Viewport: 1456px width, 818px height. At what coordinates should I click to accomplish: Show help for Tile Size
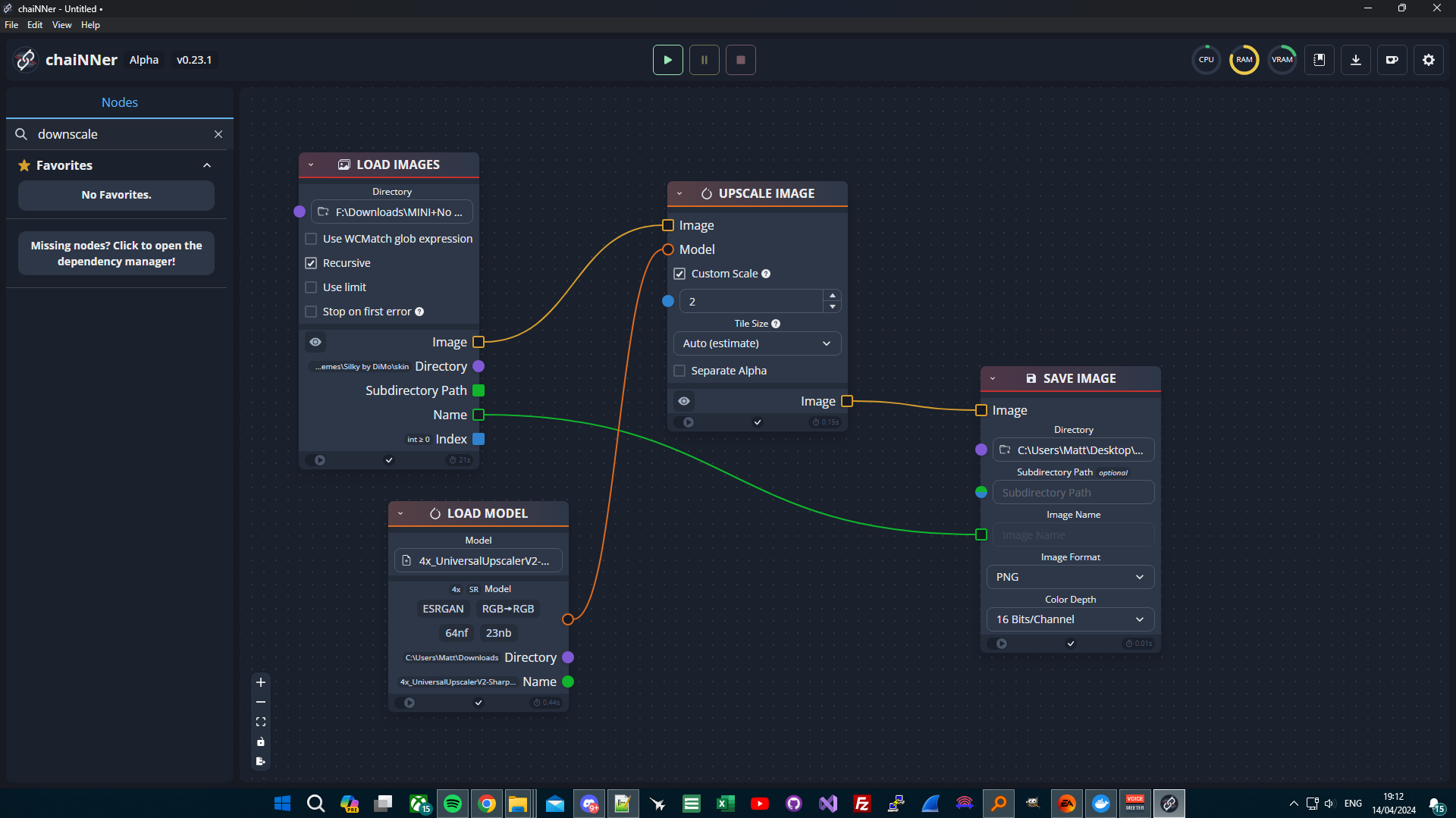(776, 324)
